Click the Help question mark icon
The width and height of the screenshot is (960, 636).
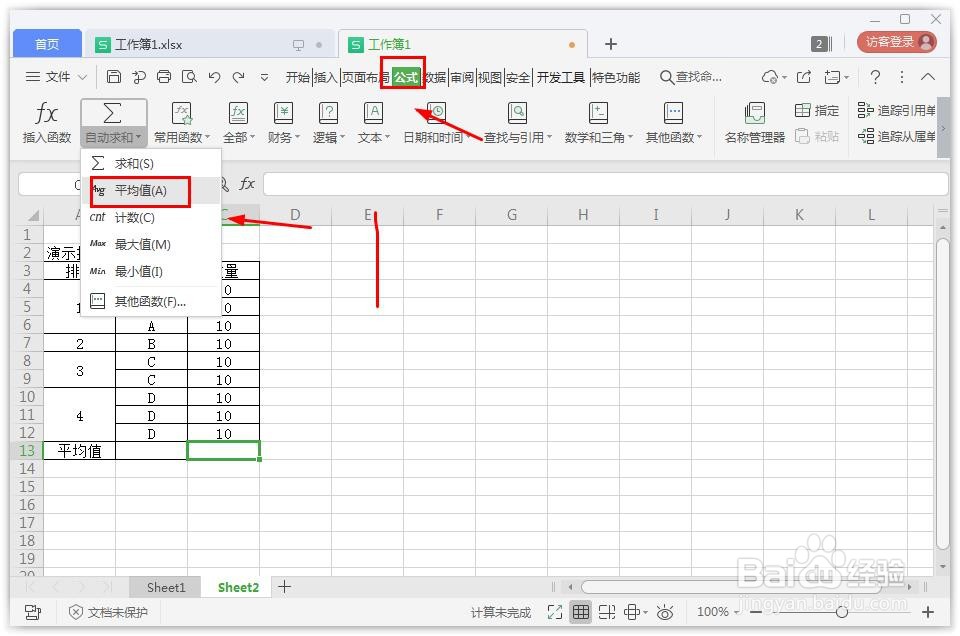876,77
